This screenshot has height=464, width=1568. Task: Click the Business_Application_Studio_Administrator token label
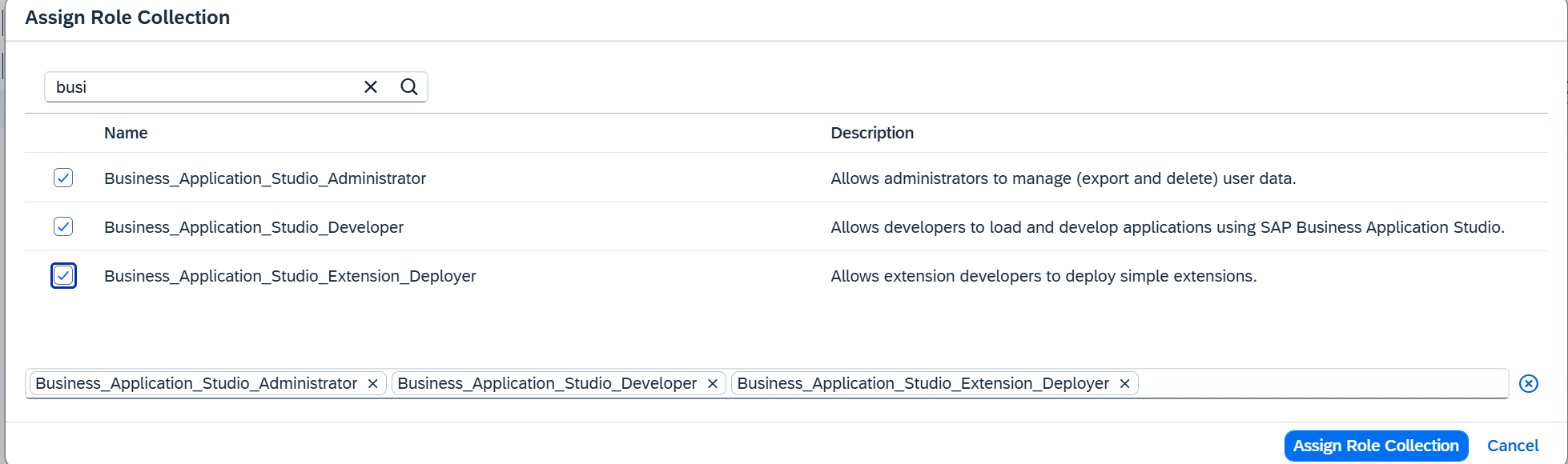tap(196, 384)
